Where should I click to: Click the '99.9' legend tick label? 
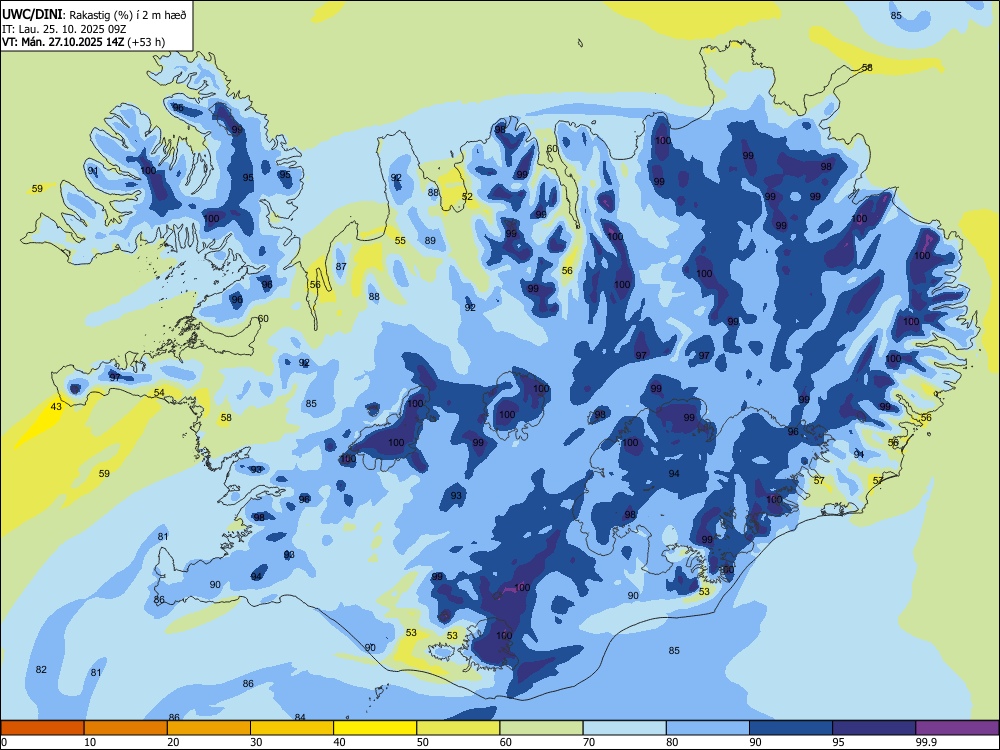[925, 742]
